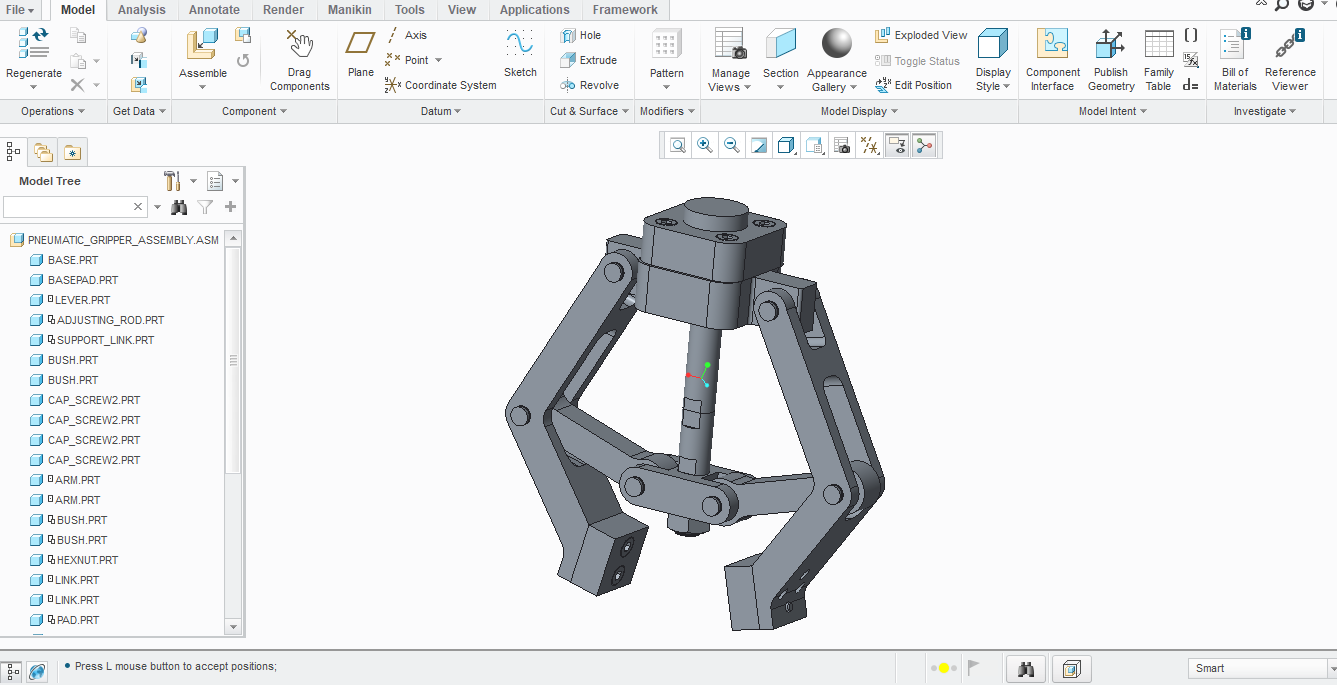
Task: Expand the Operations group menu
Action: (x=53, y=111)
